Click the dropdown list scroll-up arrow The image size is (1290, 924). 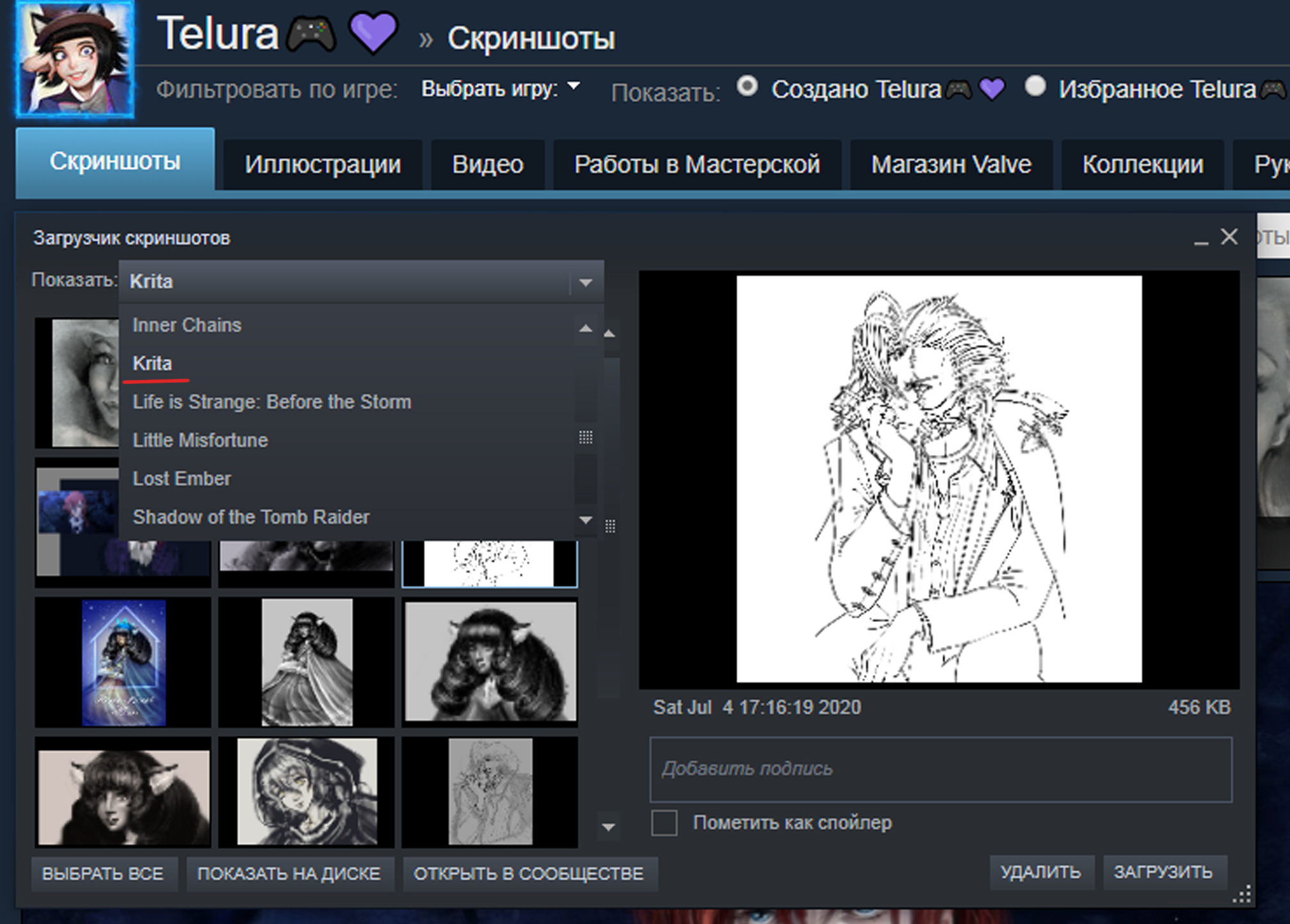585,328
